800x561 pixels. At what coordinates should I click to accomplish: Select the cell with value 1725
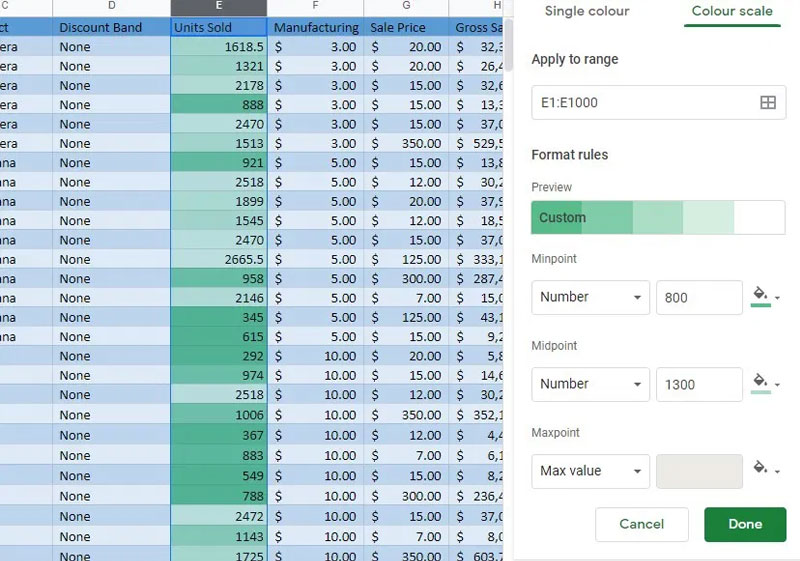[x=218, y=554]
